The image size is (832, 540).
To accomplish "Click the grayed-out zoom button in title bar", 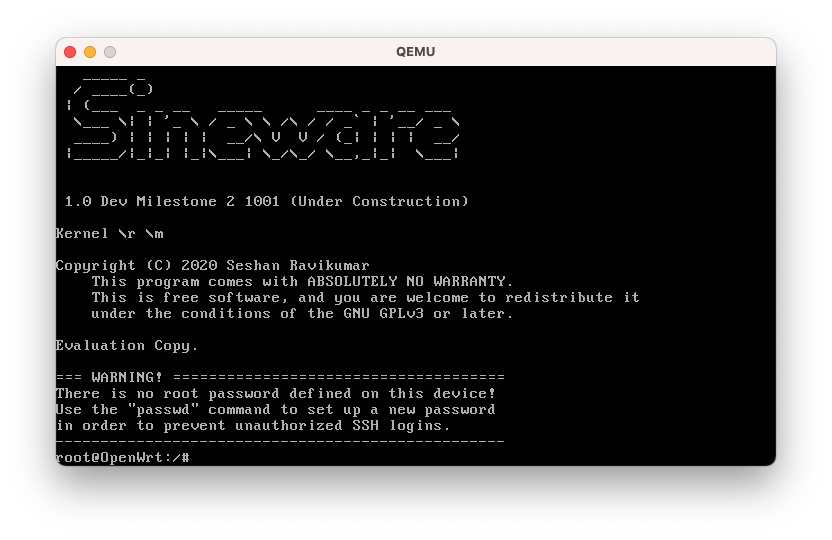I will [x=110, y=52].
